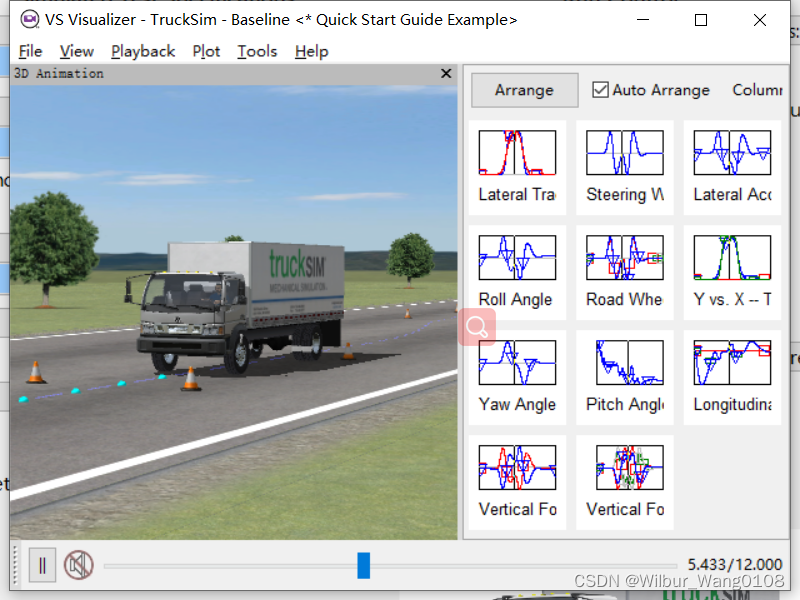Toggle the muted sound icon
The height and width of the screenshot is (600, 800).
click(x=79, y=565)
